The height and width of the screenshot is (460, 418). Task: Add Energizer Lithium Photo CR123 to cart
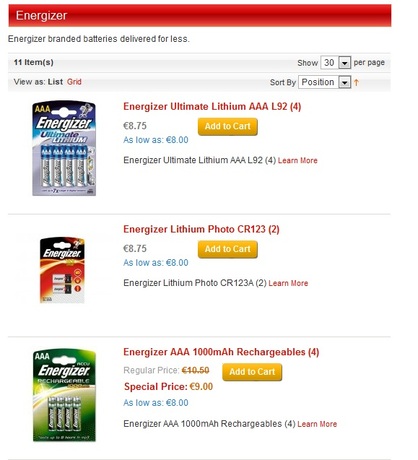tap(228, 249)
